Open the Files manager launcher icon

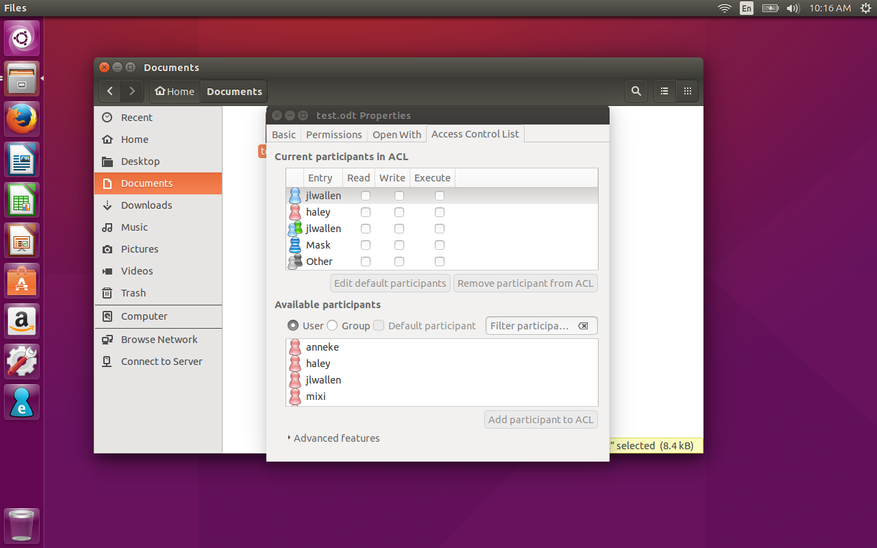click(x=22, y=78)
